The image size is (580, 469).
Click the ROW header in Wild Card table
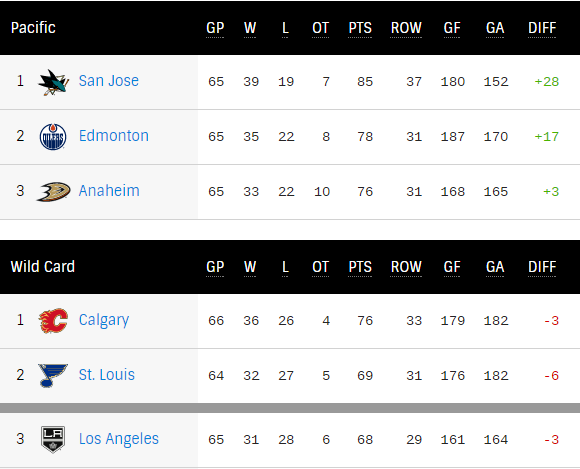(x=406, y=267)
